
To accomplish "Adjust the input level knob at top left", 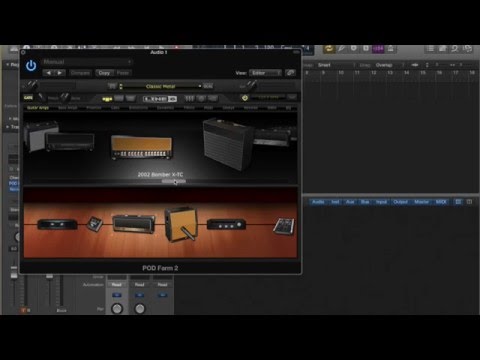I will (32, 86).
